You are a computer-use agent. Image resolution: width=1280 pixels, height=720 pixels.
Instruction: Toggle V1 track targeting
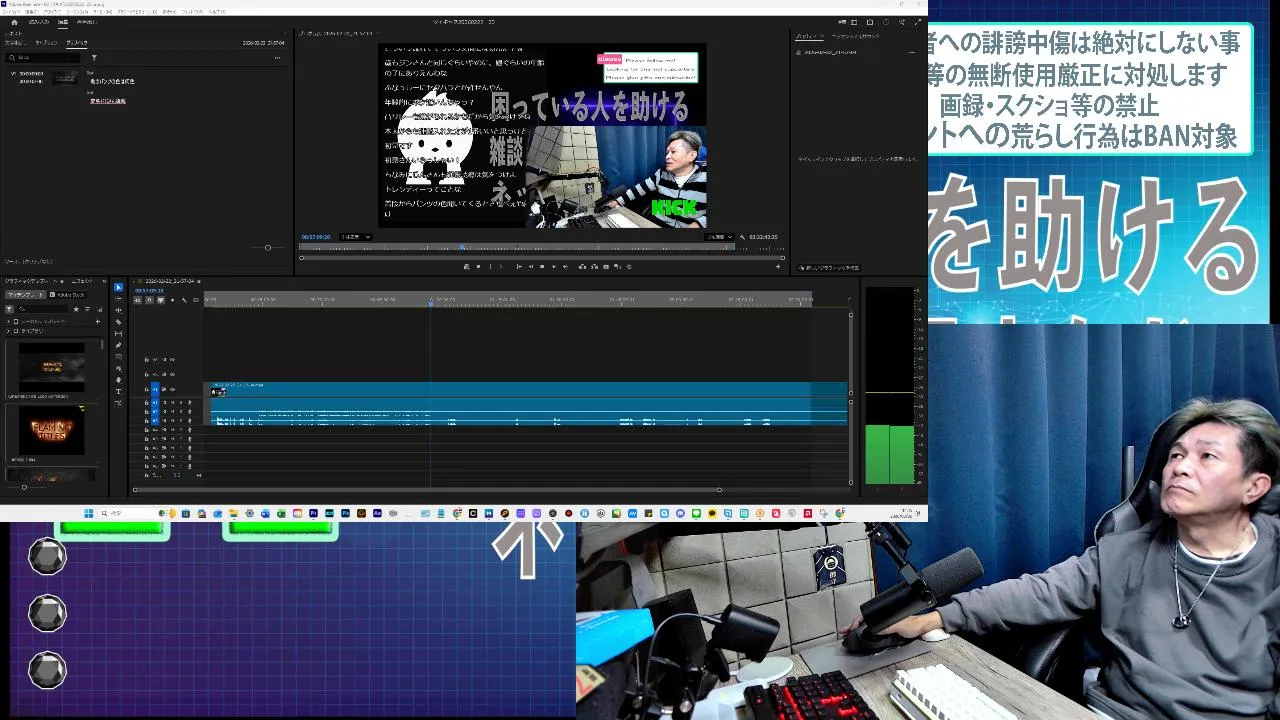[x=155, y=389]
